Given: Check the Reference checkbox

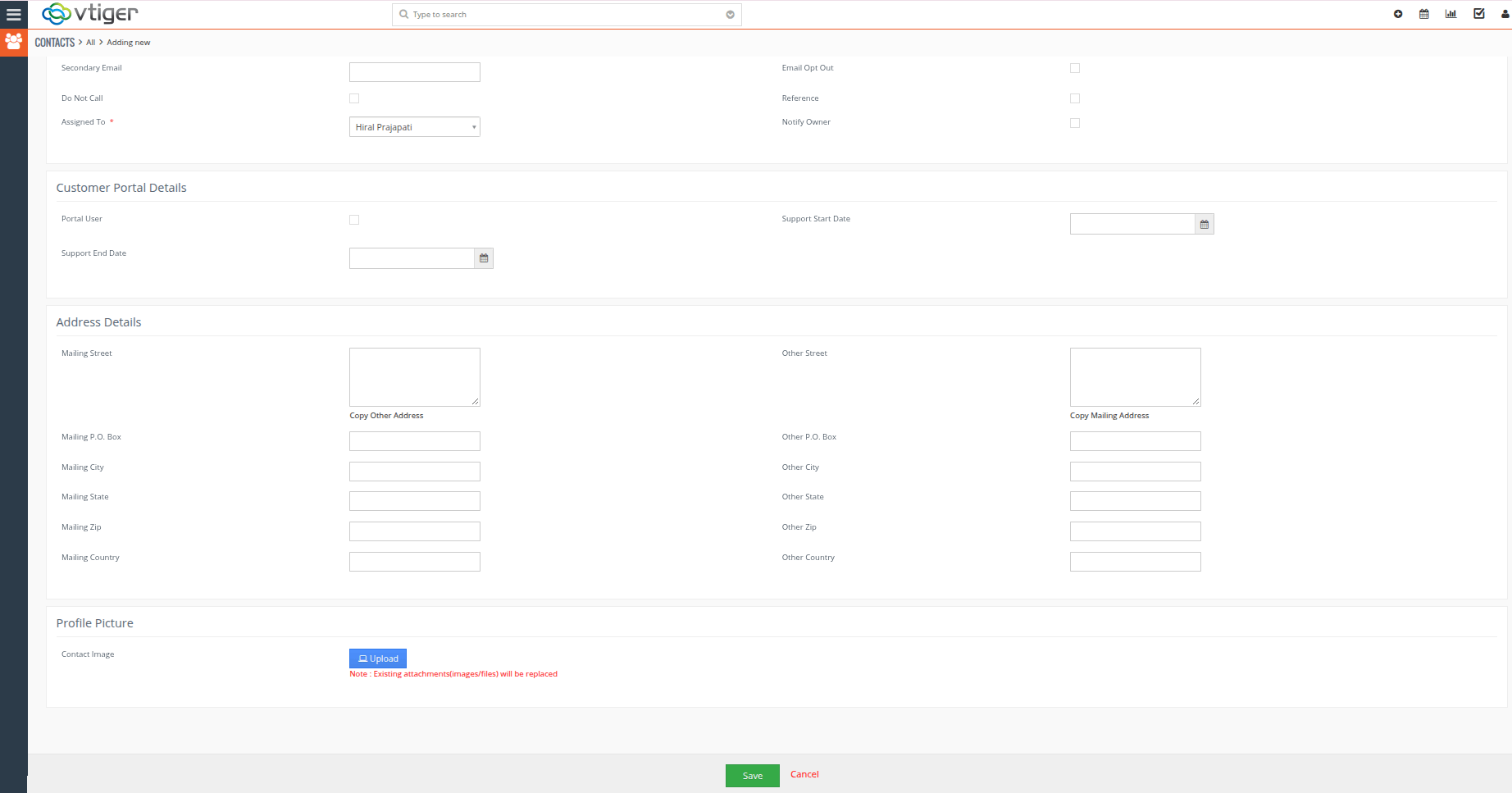Looking at the screenshot, I should pyautogui.click(x=1075, y=98).
